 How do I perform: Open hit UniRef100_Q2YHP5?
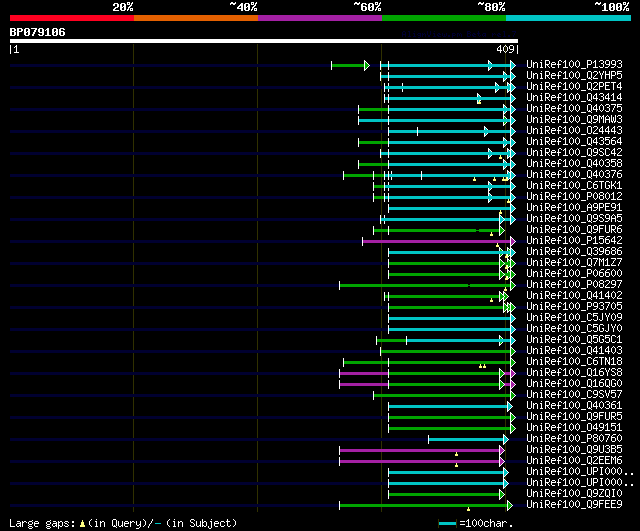tap(574, 76)
